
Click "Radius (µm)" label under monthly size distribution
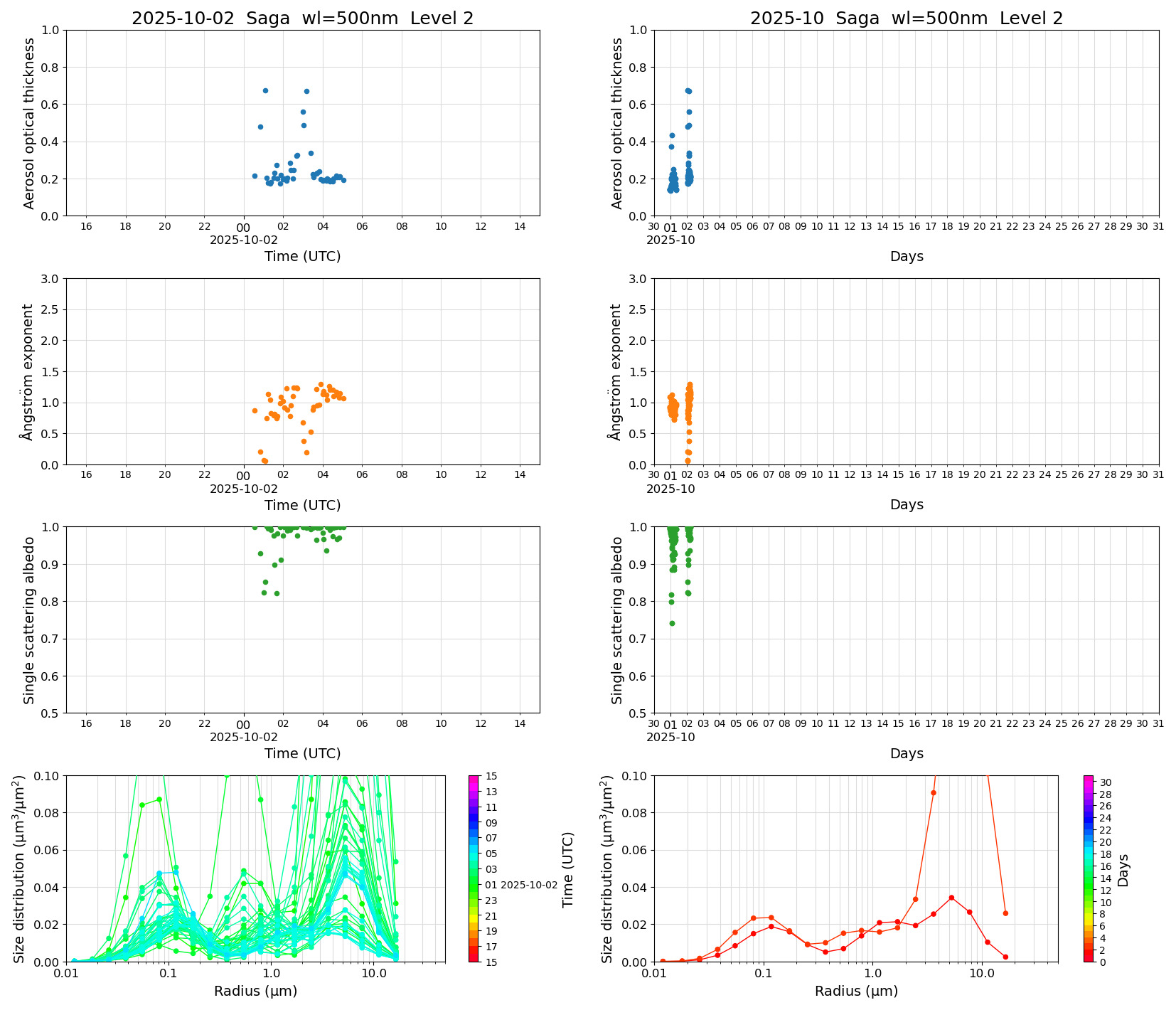coord(856,991)
